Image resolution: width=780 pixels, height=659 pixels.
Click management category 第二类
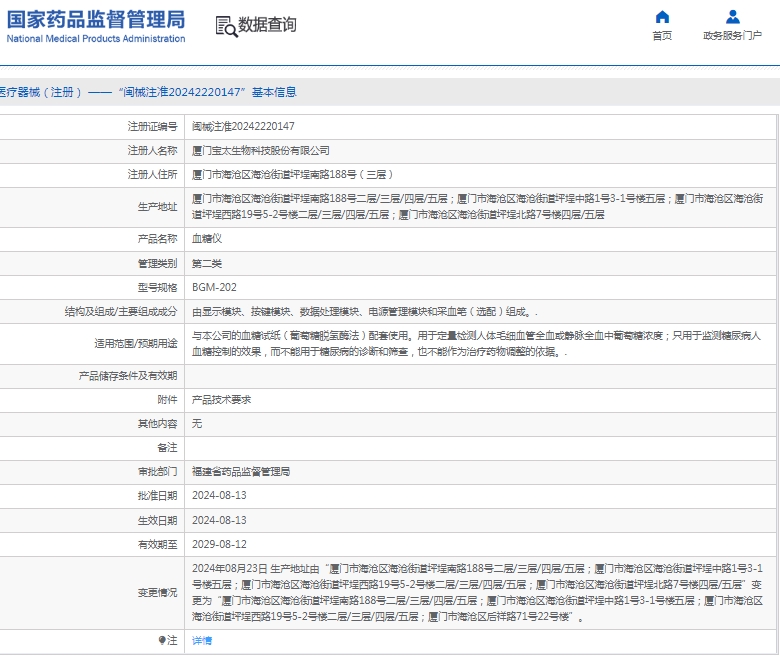[207, 264]
